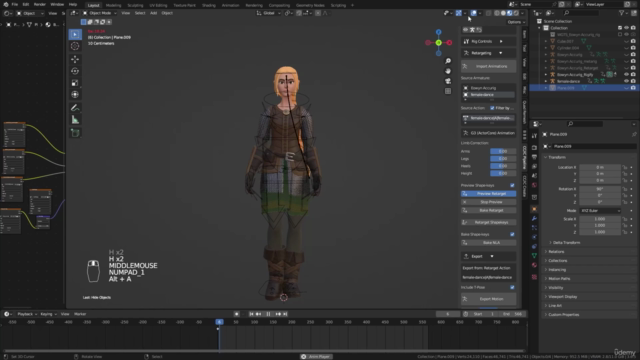Select the Select Box tool
Image resolution: width=640 pixels, height=360 pixels.
pyautogui.click(x=75, y=34)
